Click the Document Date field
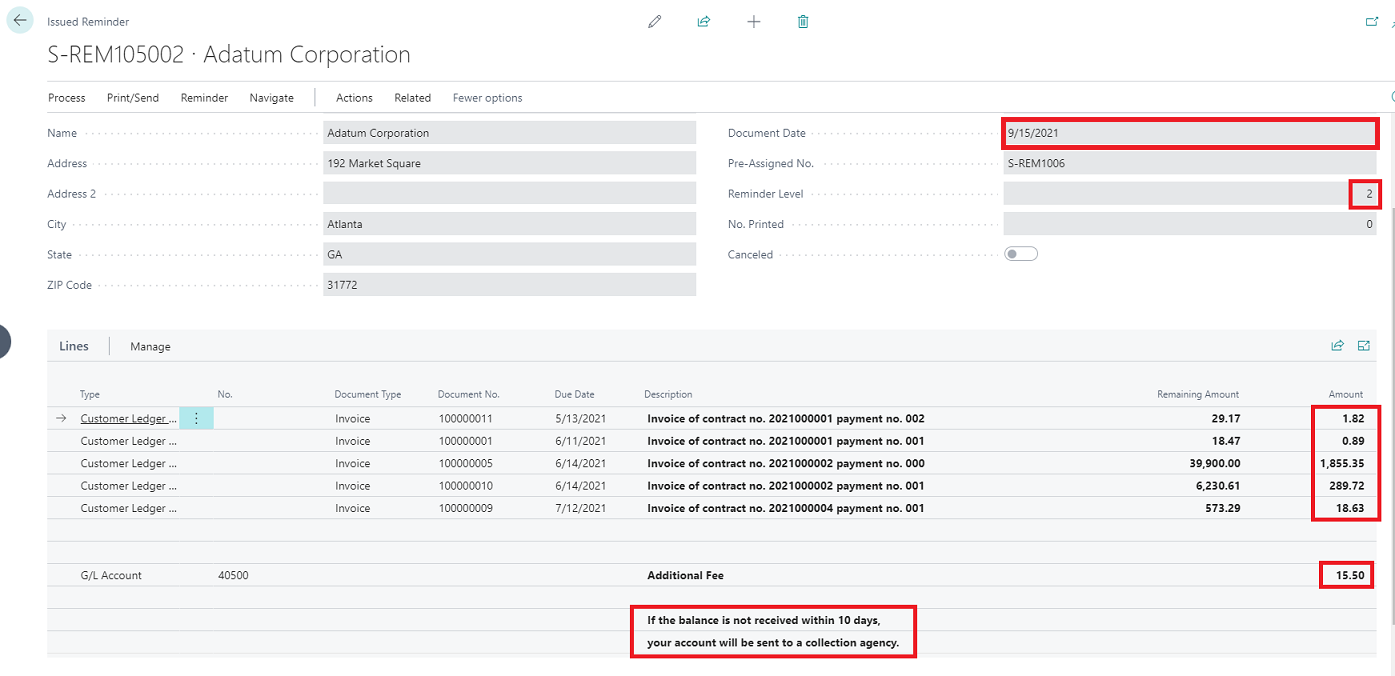This screenshot has height=676, width=1395. click(1189, 133)
